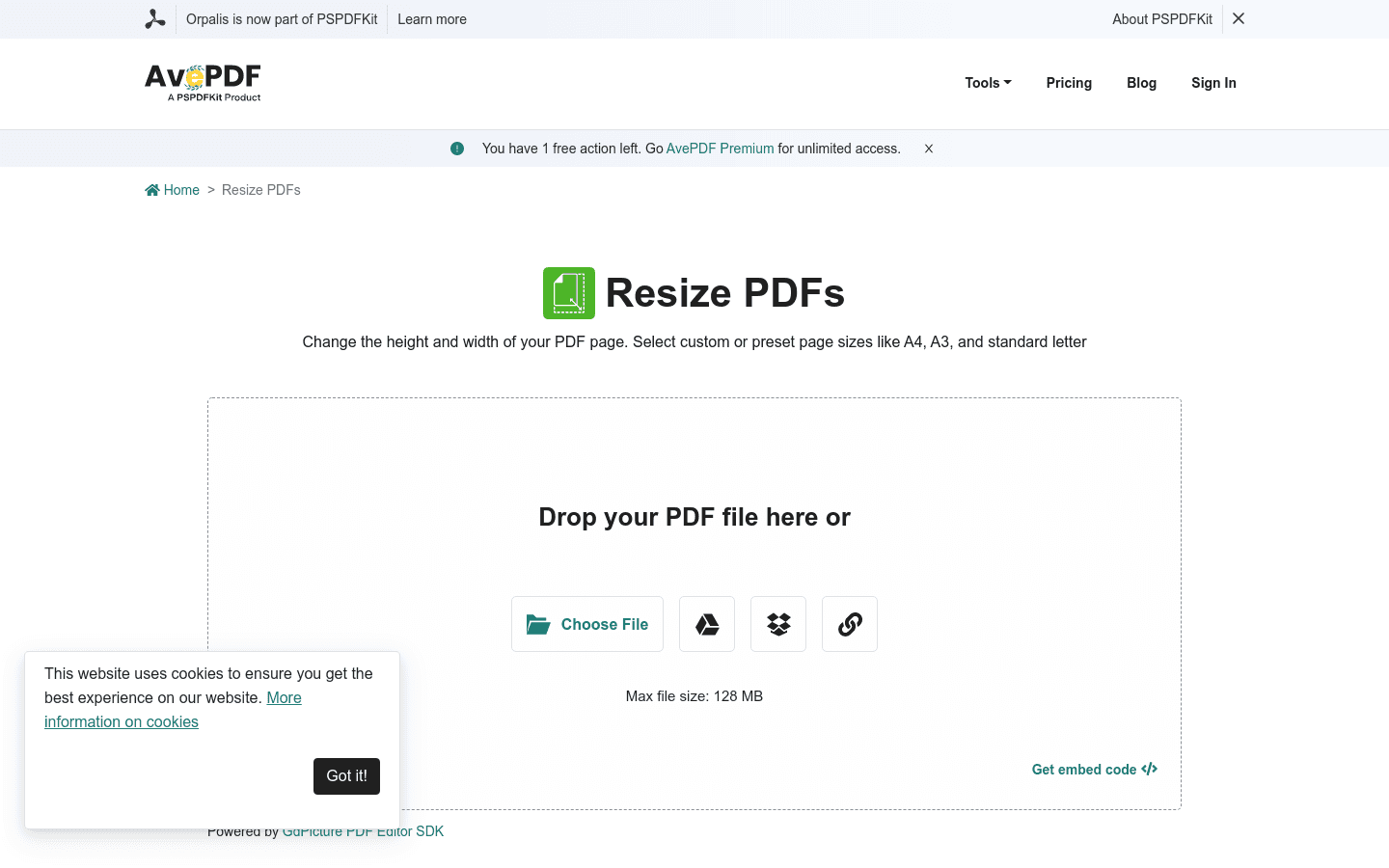The width and height of the screenshot is (1389, 868).
Task: Click the 'Drop your PDF file here or' text
Action: [x=694, y=517]
